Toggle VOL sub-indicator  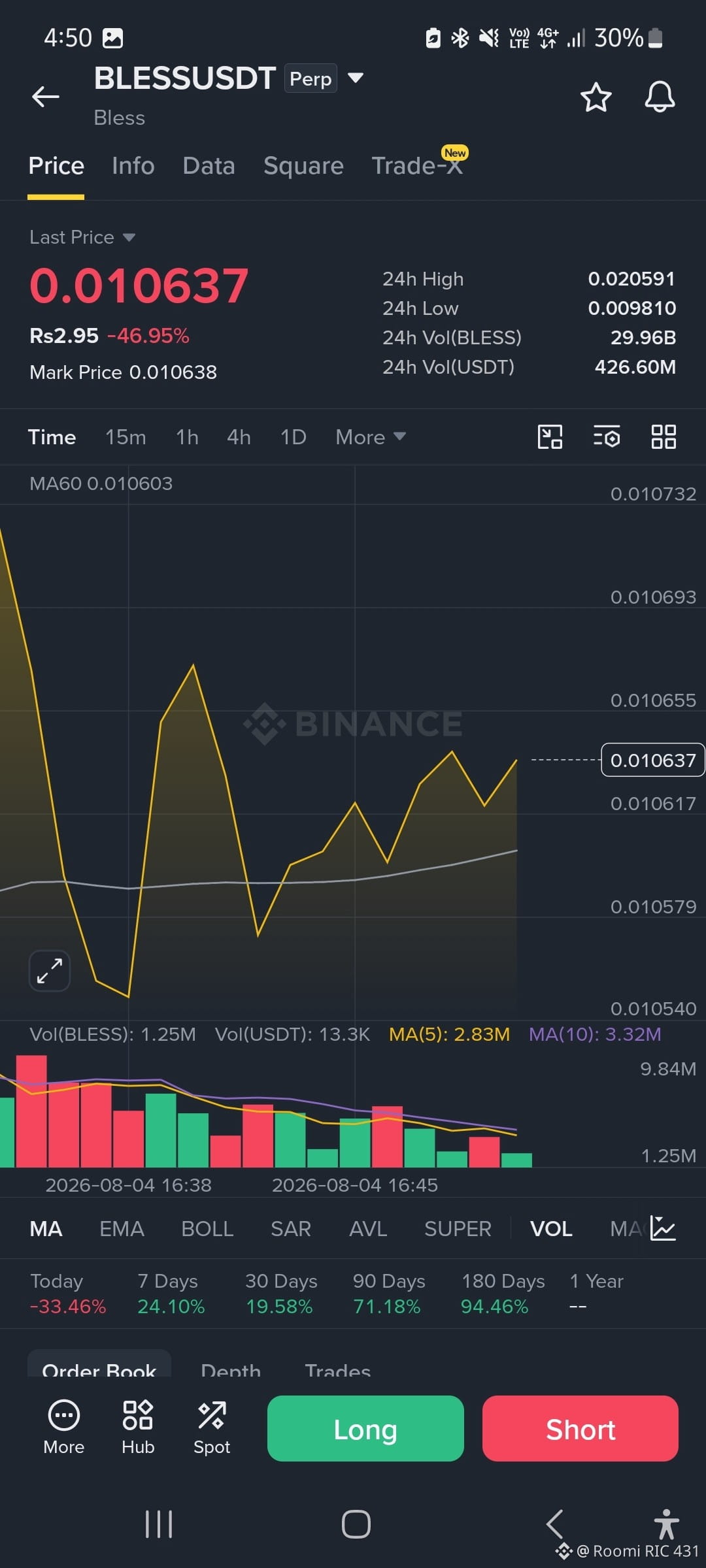(x=551, y=1228)
